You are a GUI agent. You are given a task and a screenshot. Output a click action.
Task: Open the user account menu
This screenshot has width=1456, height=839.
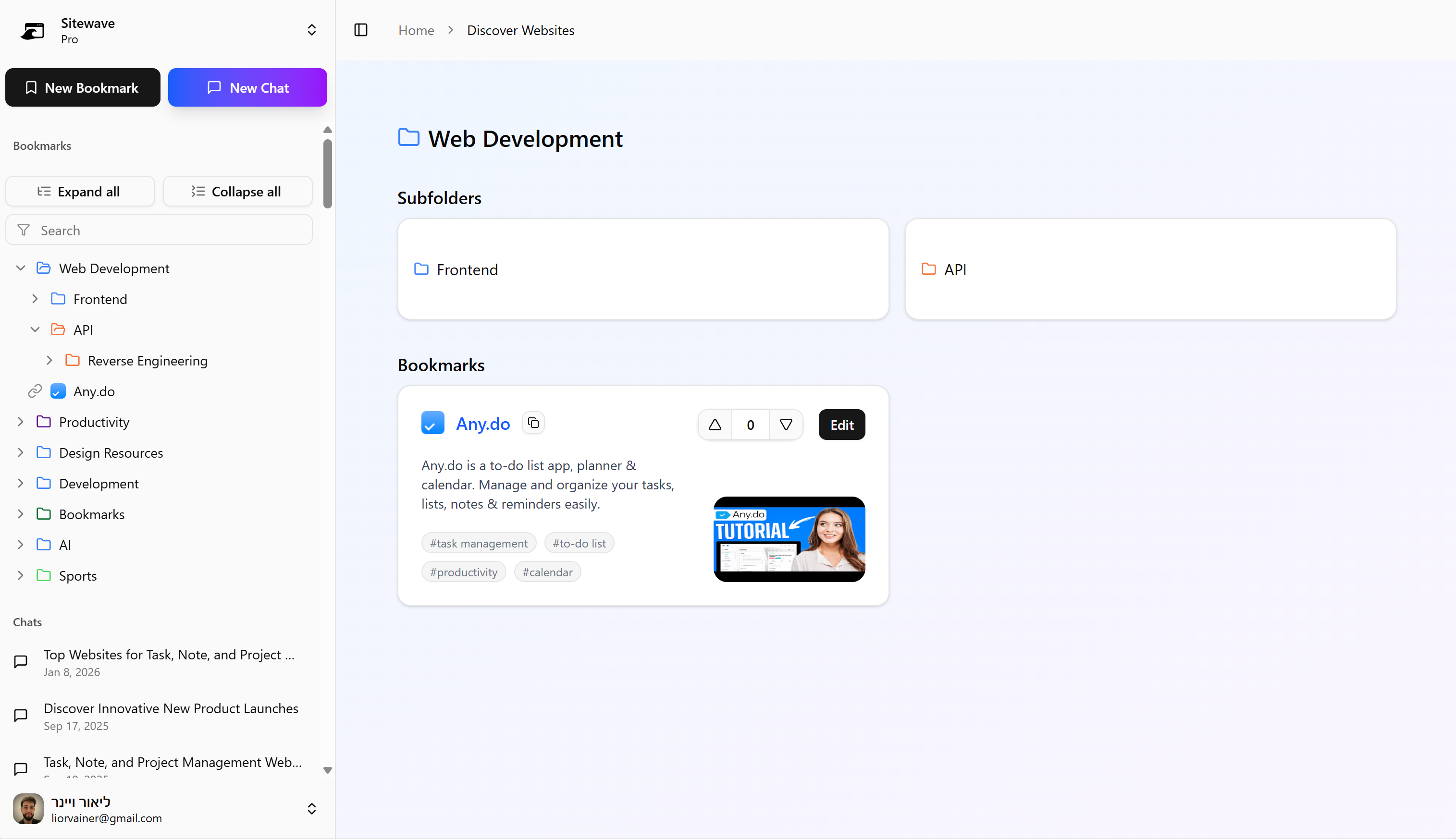pyautogui.click(x=311, y=808)
